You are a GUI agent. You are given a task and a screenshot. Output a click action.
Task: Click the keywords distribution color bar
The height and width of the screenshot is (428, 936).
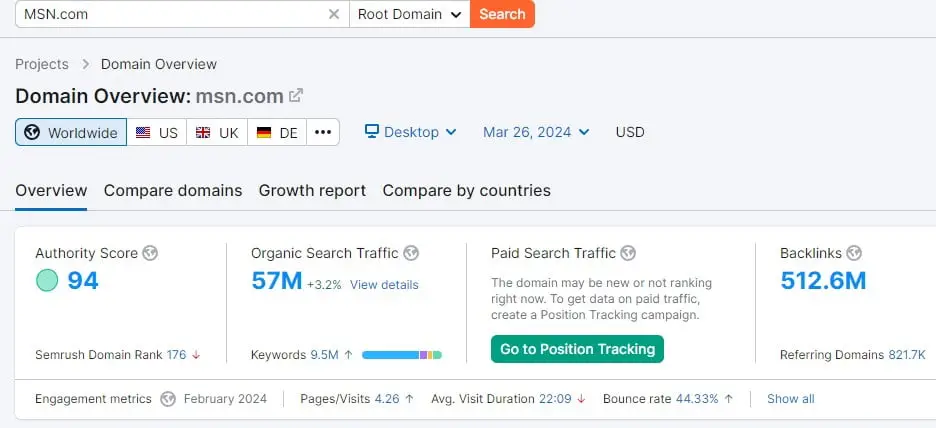402,355
